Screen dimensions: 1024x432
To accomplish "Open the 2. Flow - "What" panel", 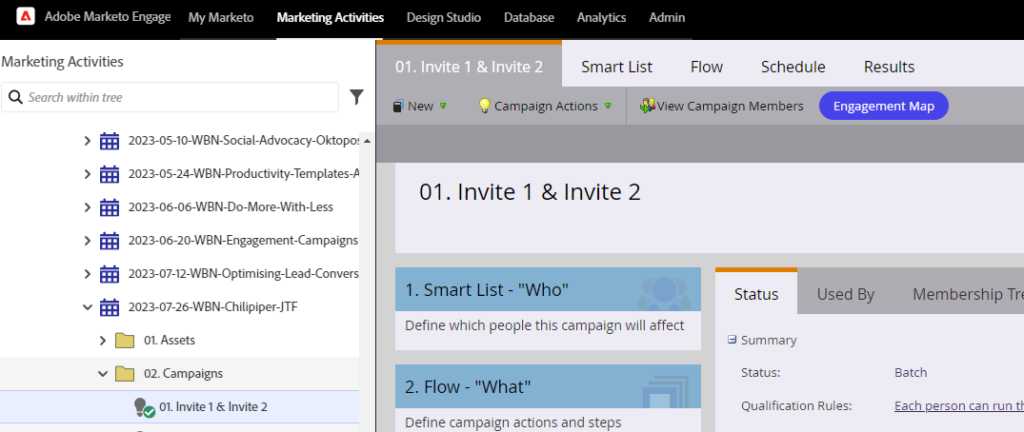I will (x=548, y=398).
